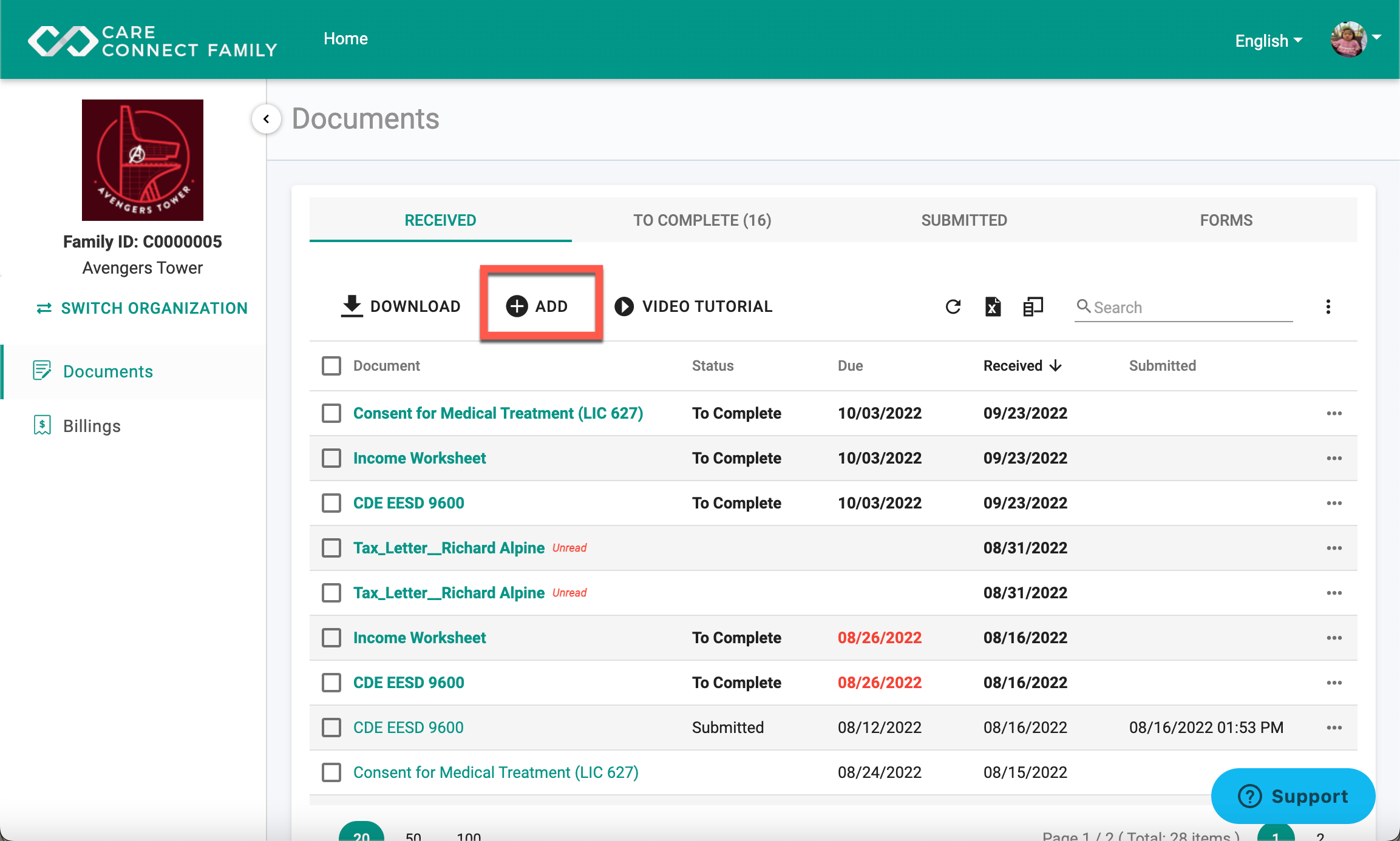Click the refresh icon
Screen dimensions: 1400x841
pos(953,307)
